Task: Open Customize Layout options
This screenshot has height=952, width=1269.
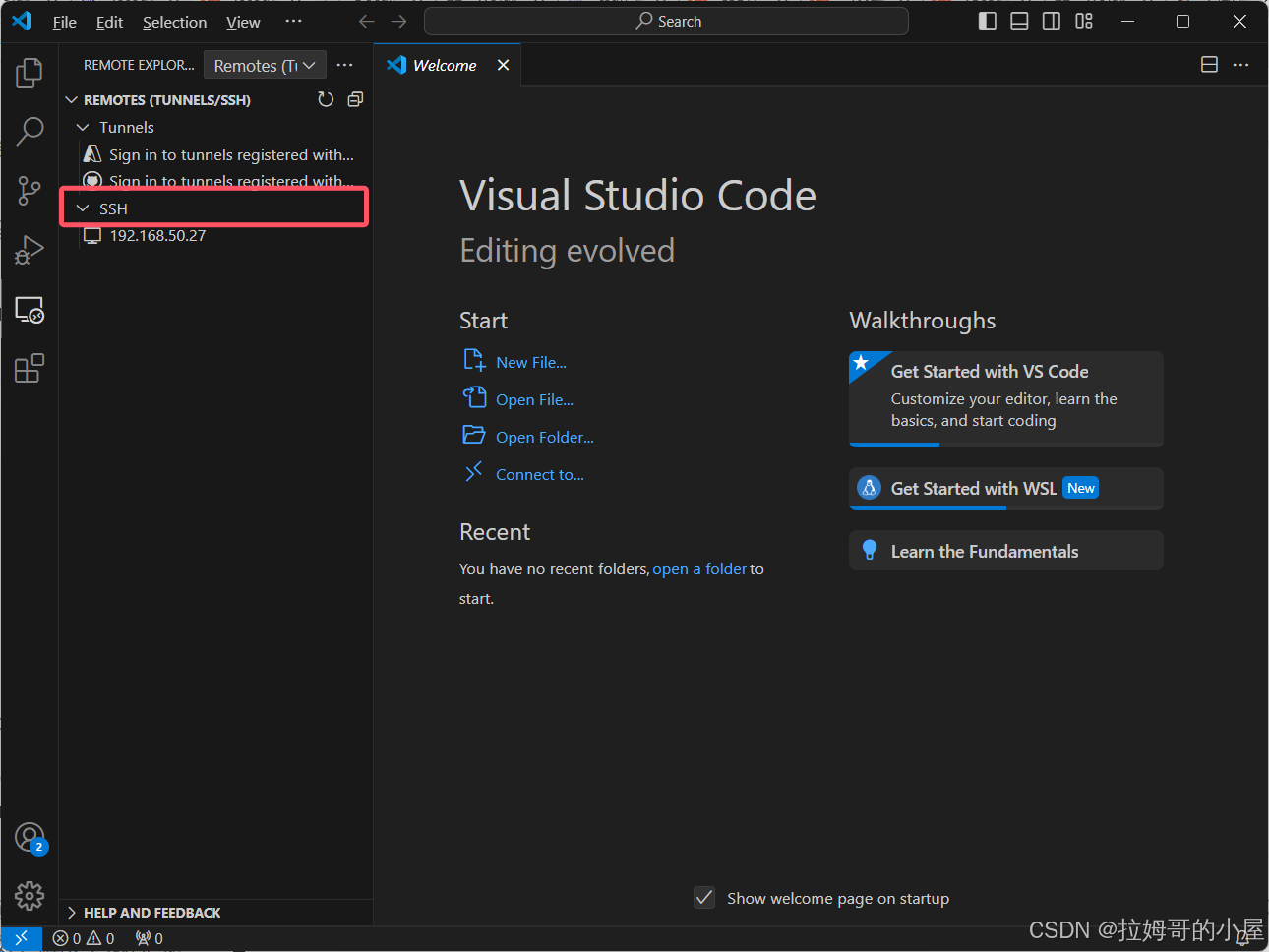Action: pos(1084,21)
